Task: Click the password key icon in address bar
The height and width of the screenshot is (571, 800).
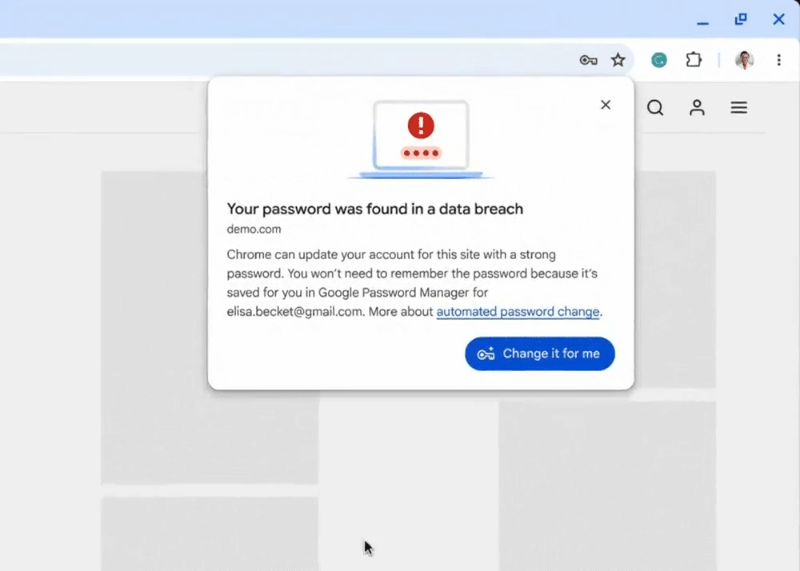Action: coord(588,60)
